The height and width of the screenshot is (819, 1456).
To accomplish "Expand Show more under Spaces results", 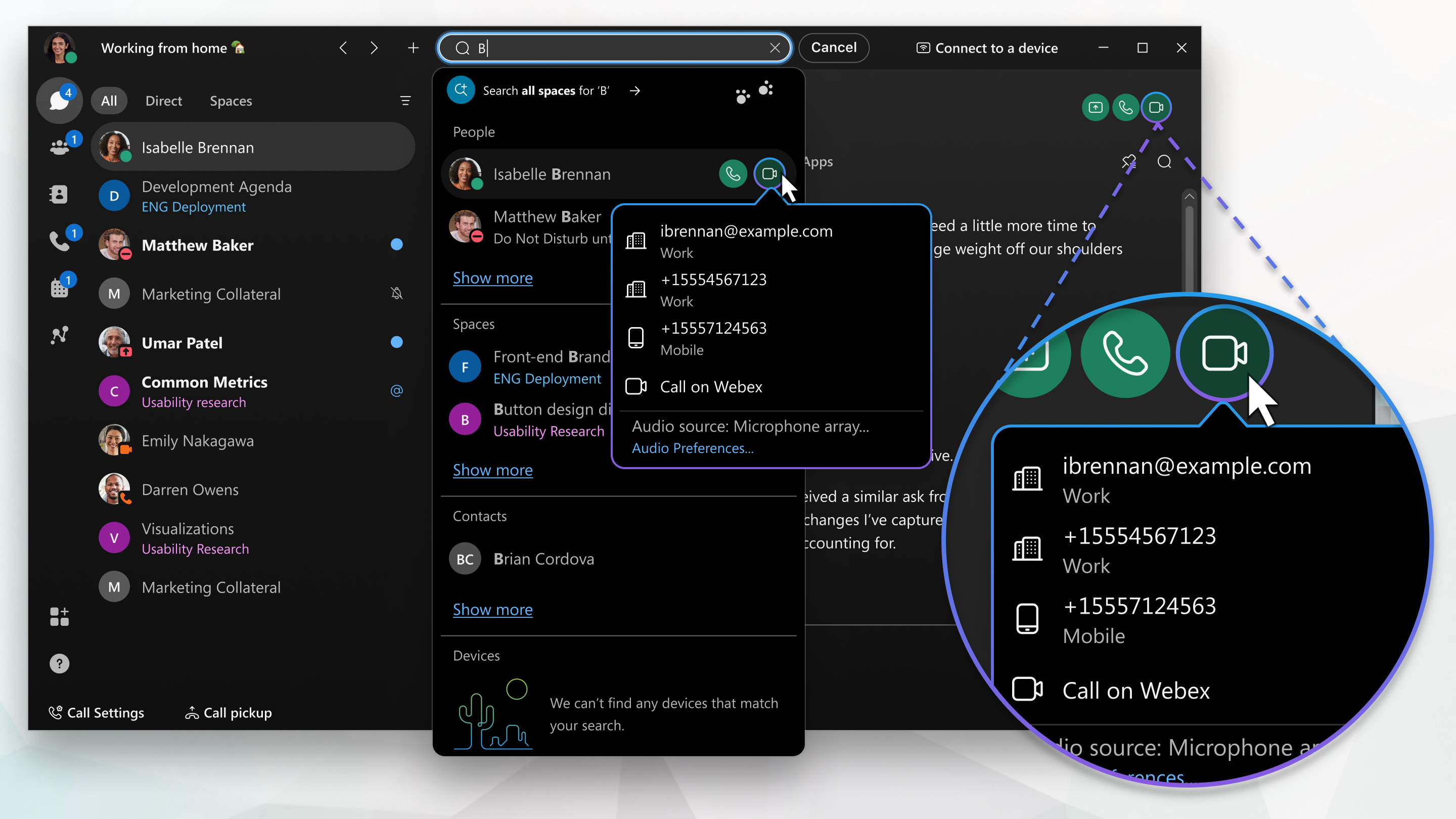I will 492,469.
